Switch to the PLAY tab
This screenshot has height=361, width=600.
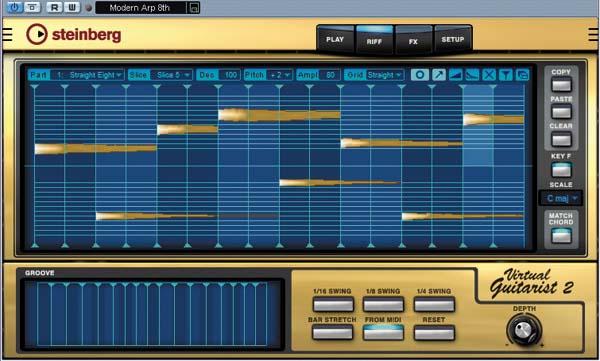(x=335, y=39)
